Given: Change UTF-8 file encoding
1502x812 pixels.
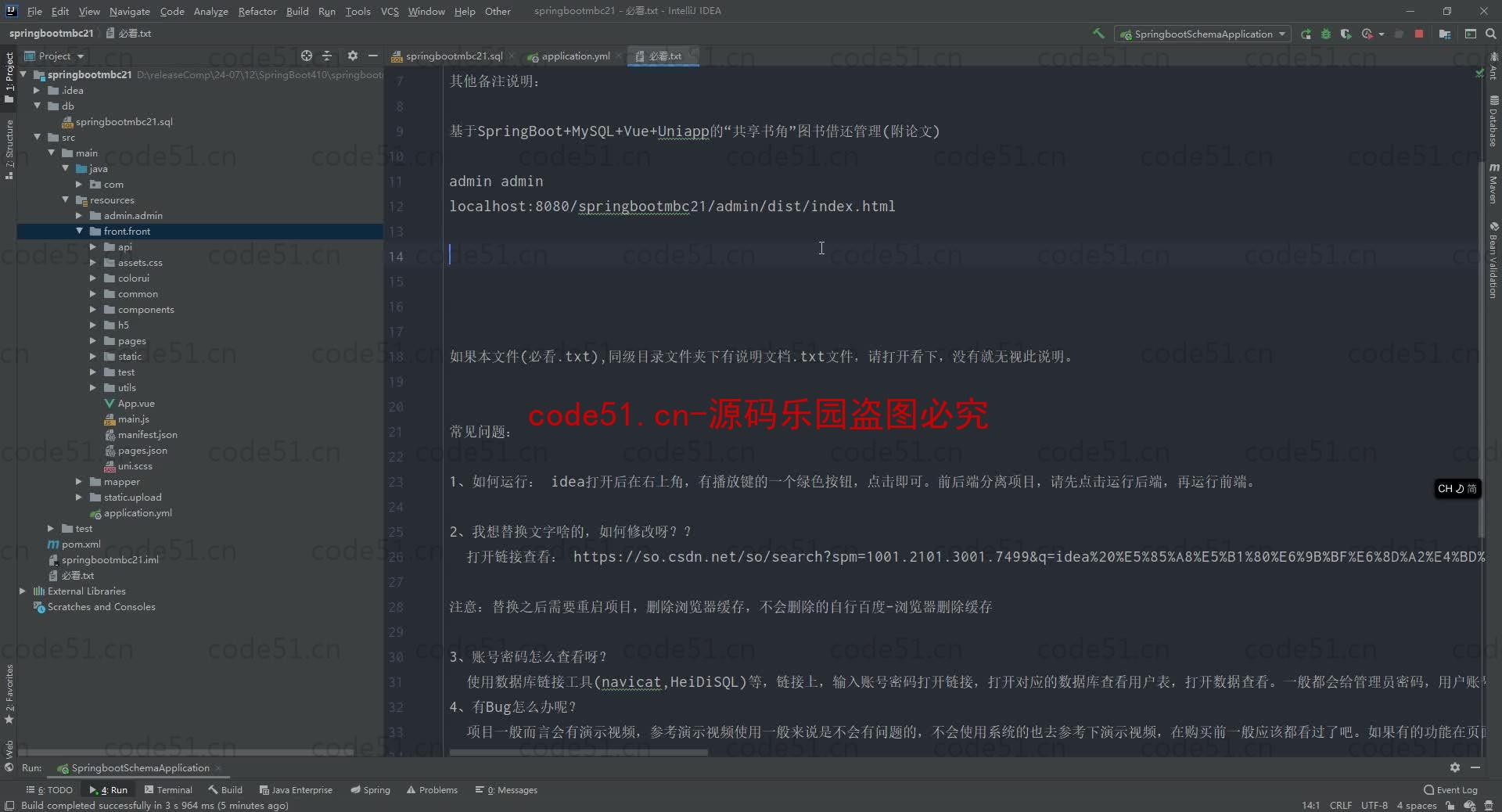Looking at the screenshot, I should (x=1374, y=805).
